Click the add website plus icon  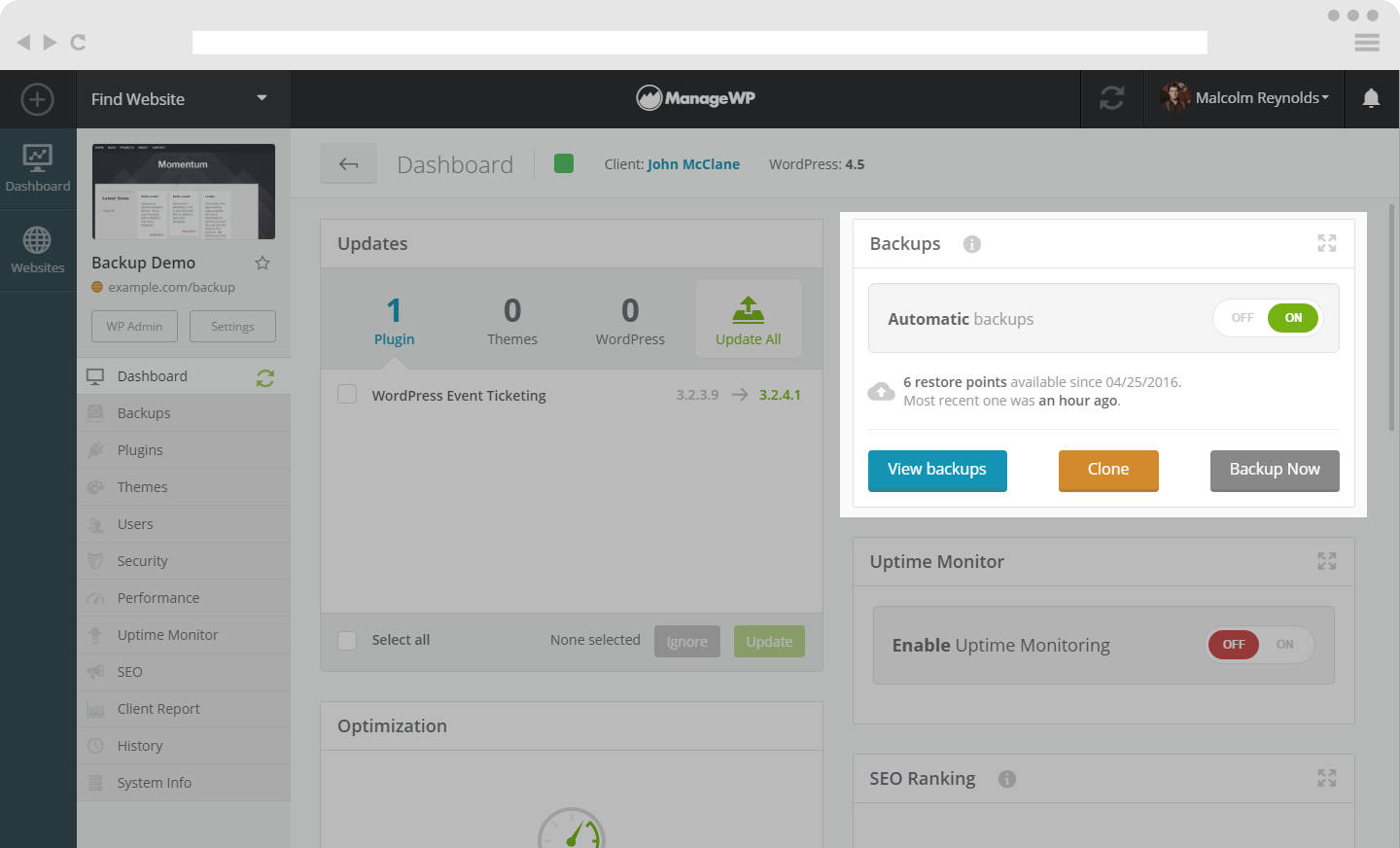pyautogui.click(x=37, y=99)
